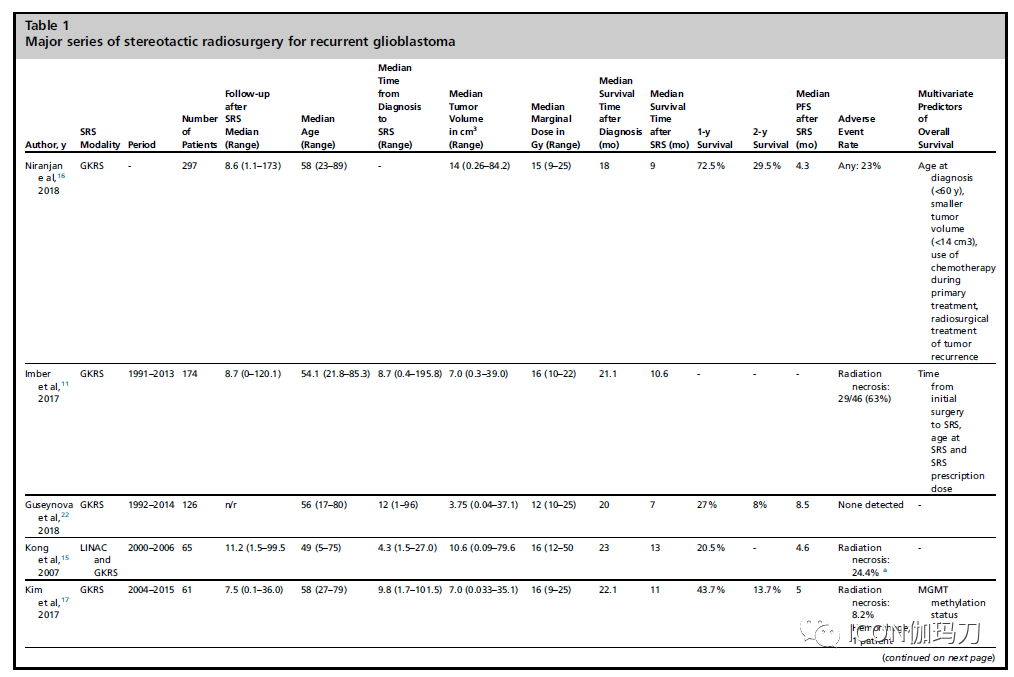Click the "continued on next page" note
1014x677 pixels.
[937, 657]
